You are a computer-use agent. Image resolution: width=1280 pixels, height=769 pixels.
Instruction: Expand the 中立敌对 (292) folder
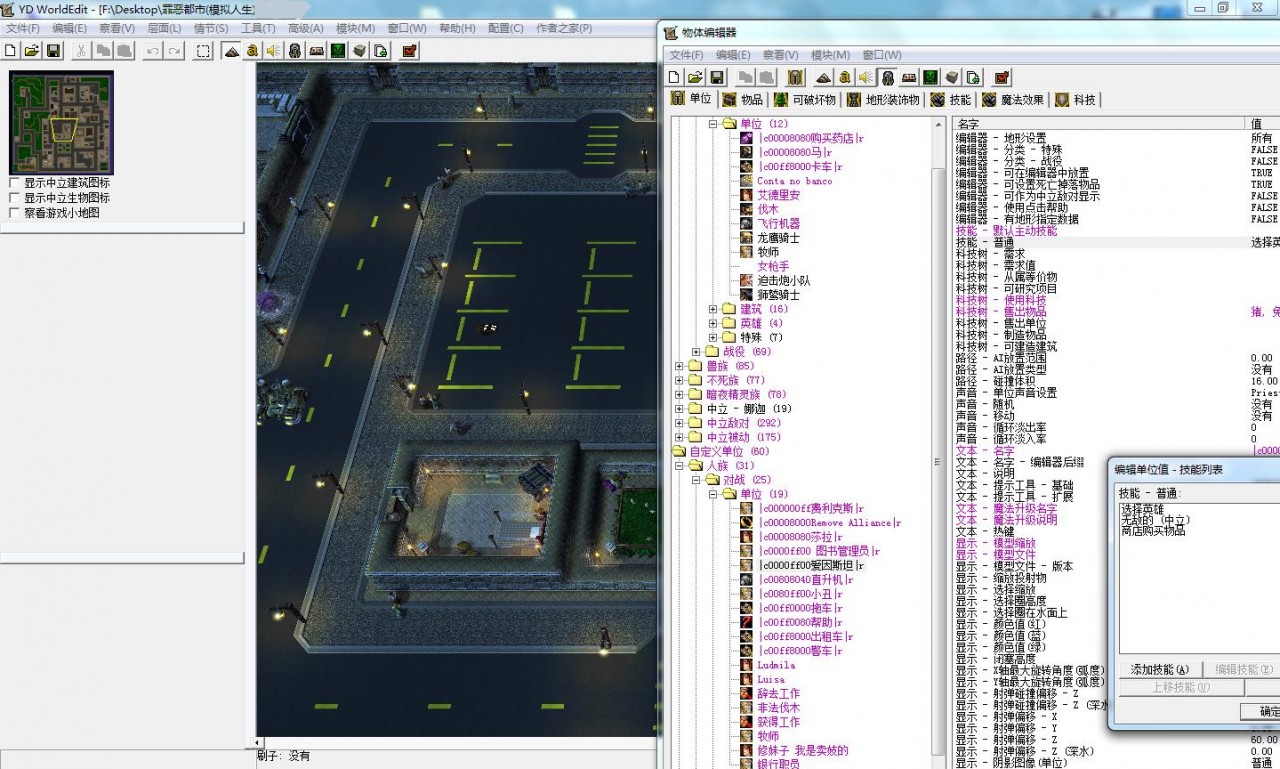[680, 423]
